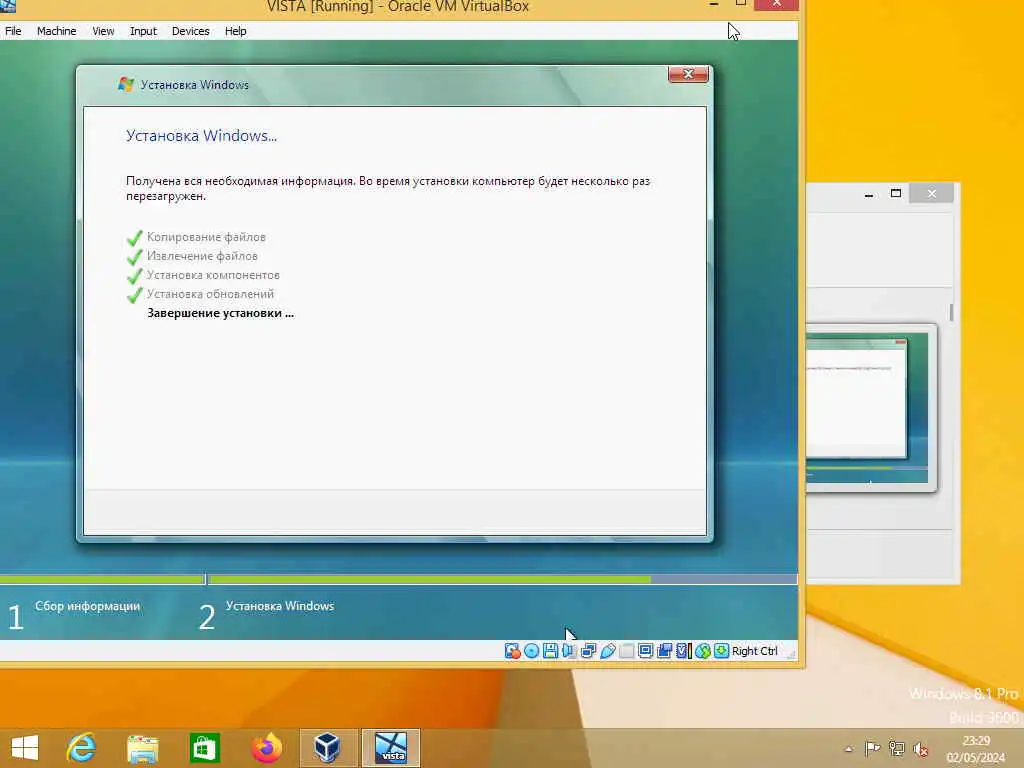Image resolution: width=1024 pixels, height=768 pixels.
Task: Open the Devices menu
Action: [190, 31]
